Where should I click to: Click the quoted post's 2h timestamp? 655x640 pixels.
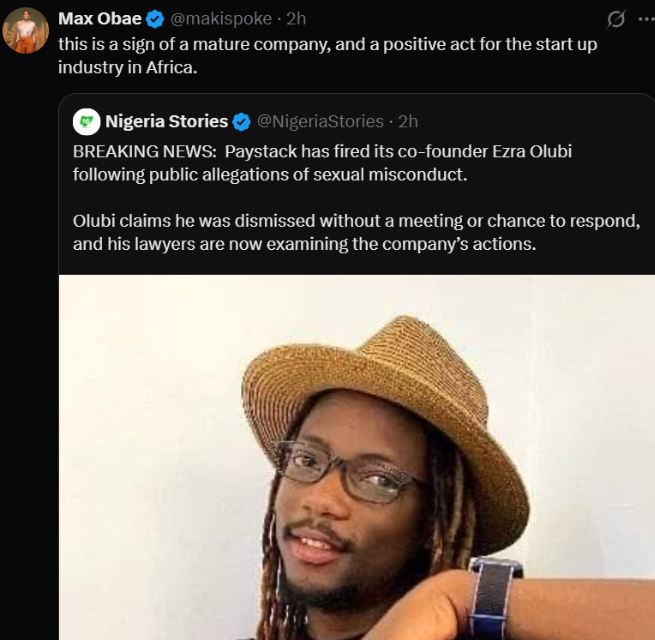coord(408,122)
